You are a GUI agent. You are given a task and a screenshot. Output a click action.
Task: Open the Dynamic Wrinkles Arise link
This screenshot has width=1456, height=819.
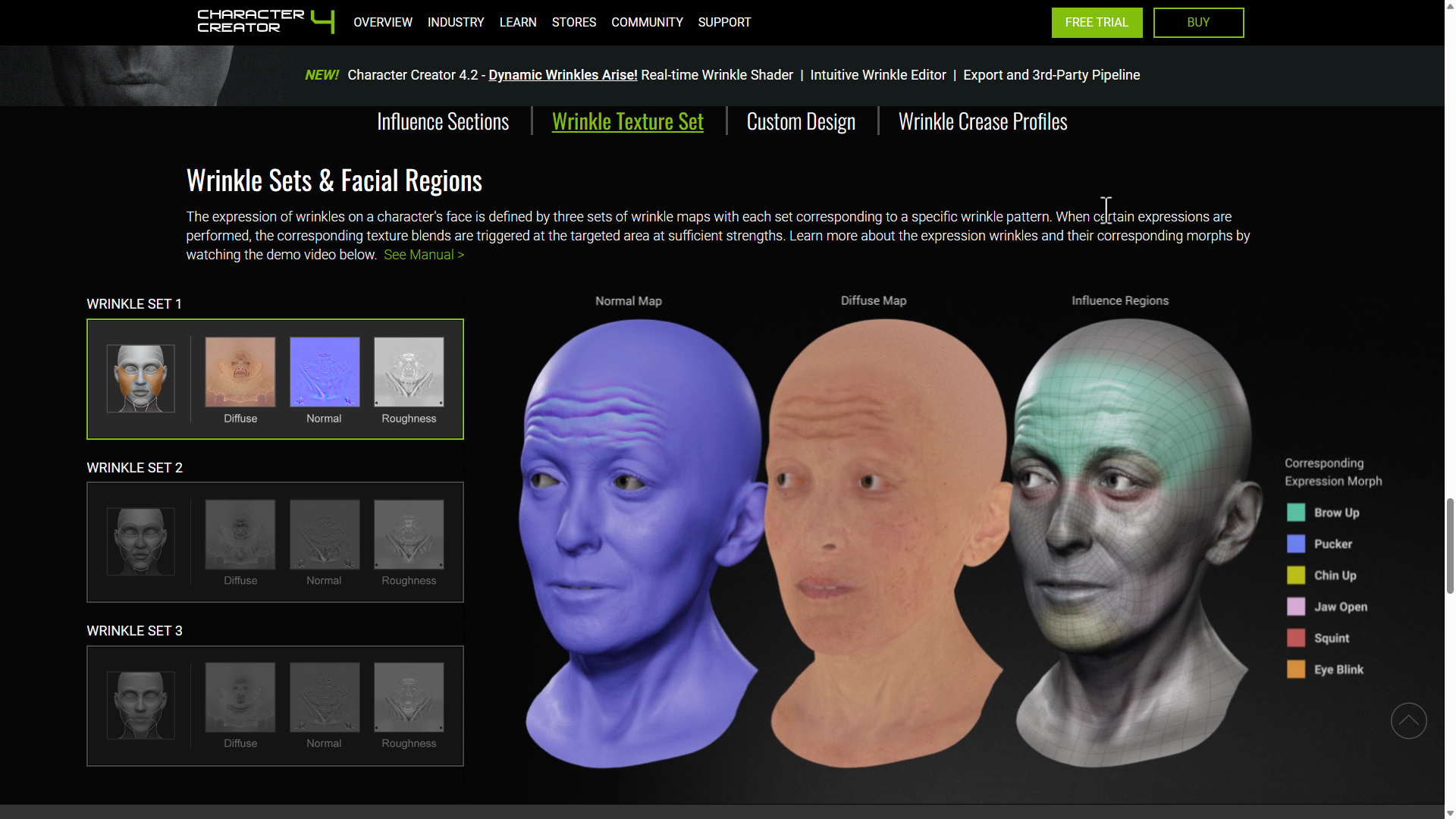pos(563,75)
